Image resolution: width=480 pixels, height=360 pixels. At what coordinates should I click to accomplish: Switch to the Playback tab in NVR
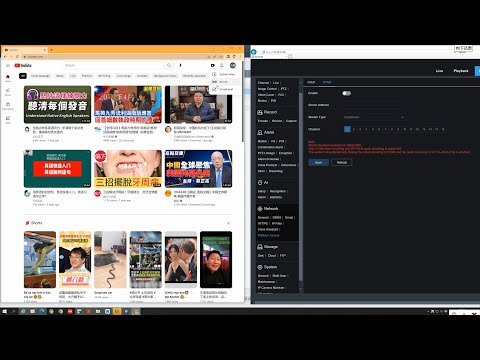pos(461,71)
